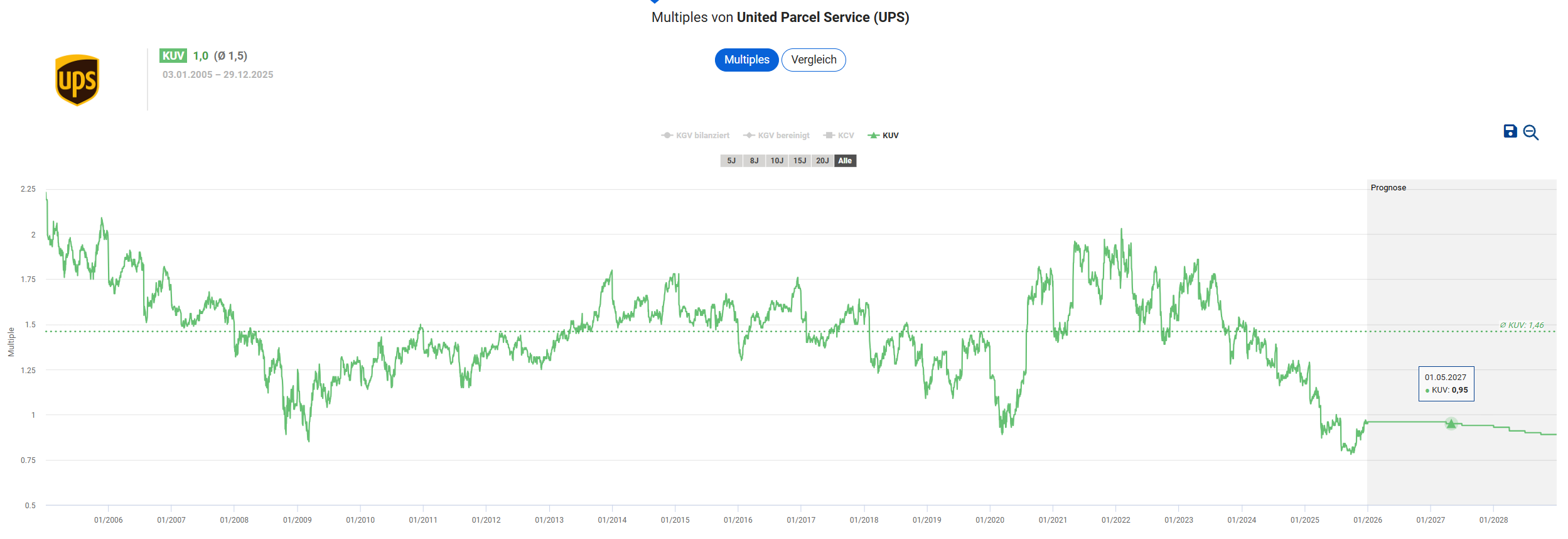This screenshot has height=539, width=1568.
Task: Click the UPS shield logo
Action: [x=77, y=80]
